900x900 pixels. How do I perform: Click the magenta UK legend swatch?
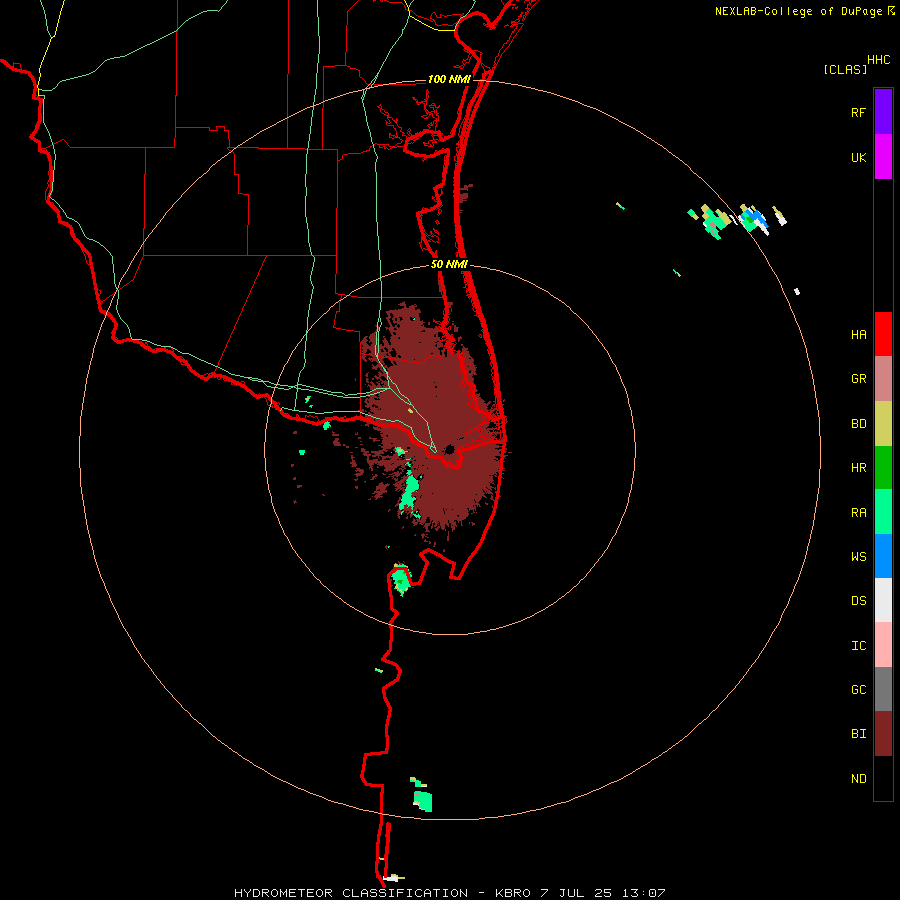point(883,157)
